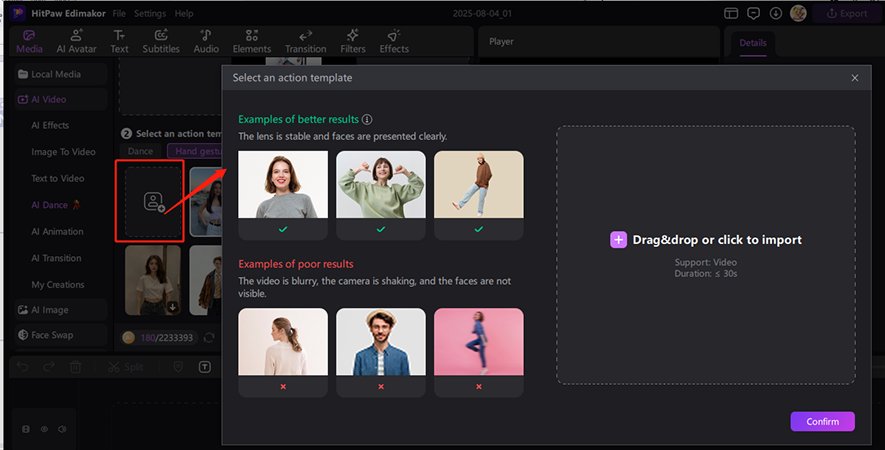Open the Effects panel
The image size is (885, 450).
pyautogui.click(x=394, y=42)
